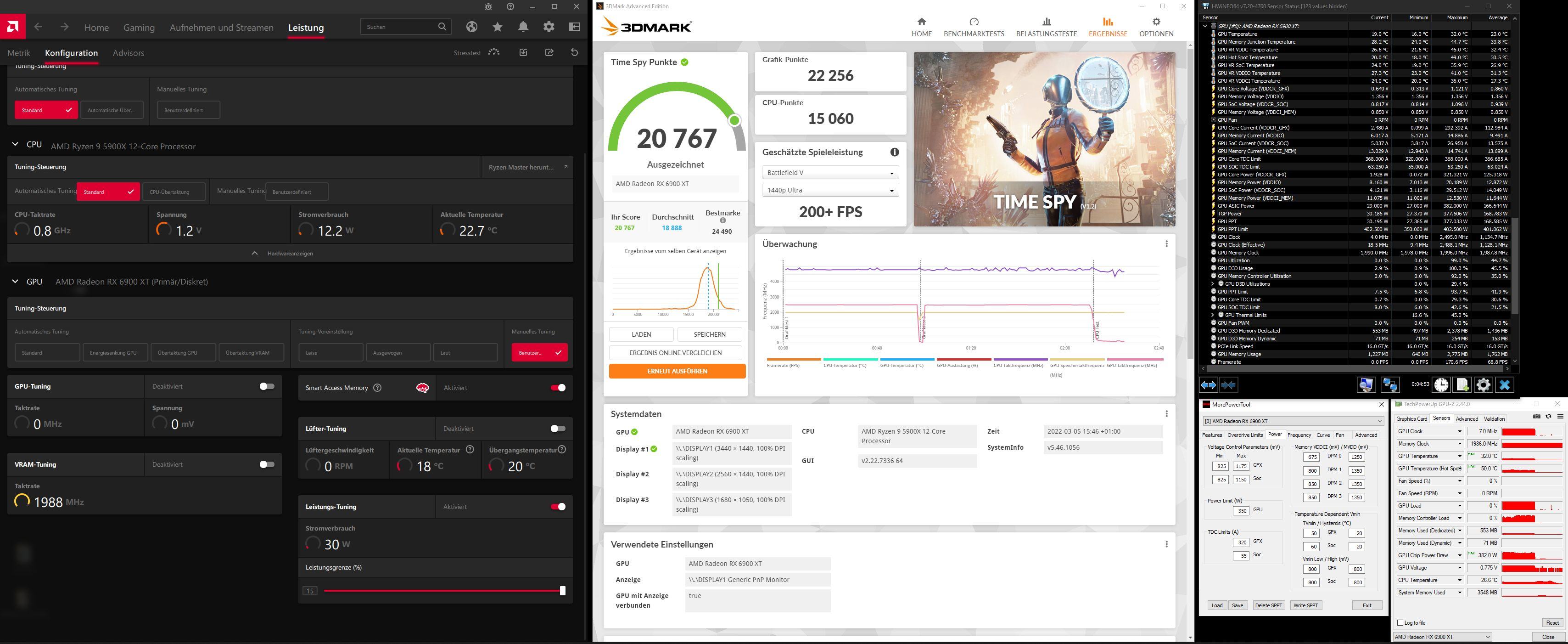Click the forward arrow in AMD Software
The image size is (1568, 644).
click(65, 27)
